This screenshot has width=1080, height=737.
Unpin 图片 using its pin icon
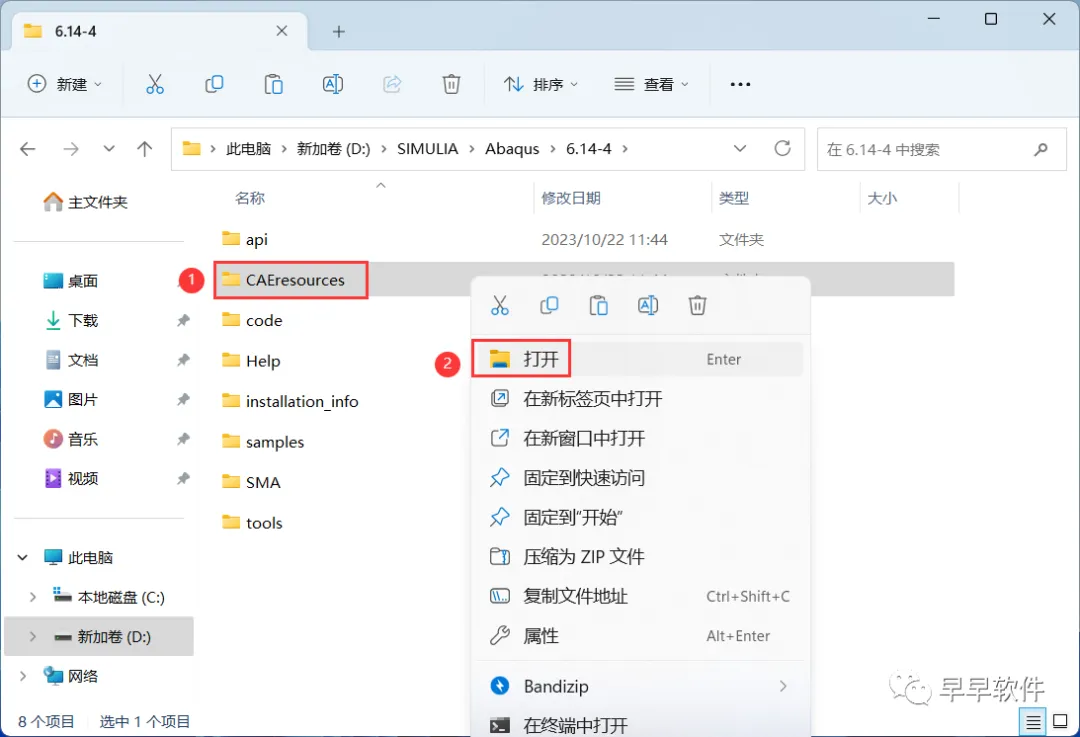[183, 399]
